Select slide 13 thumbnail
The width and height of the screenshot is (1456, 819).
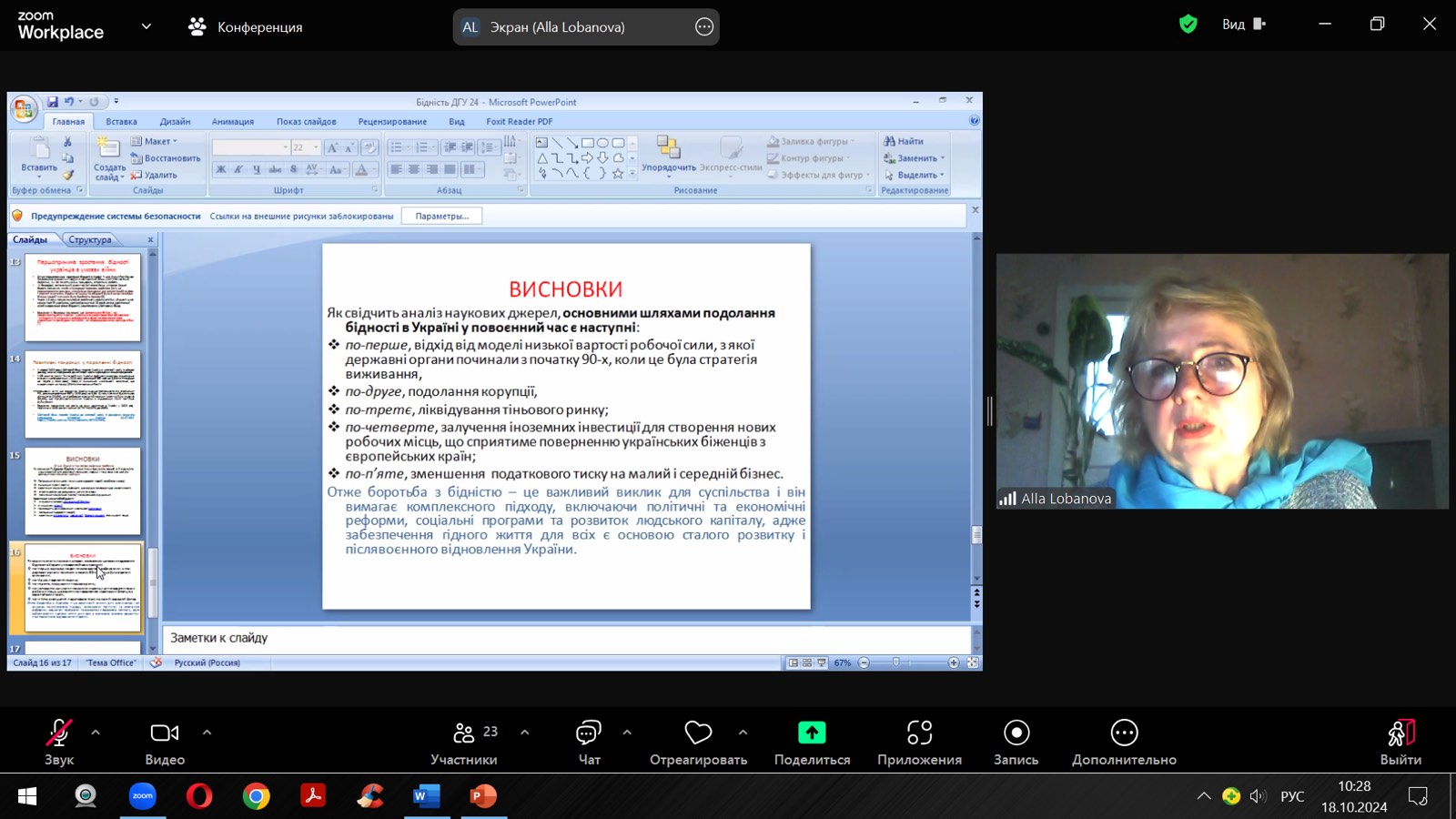point(83,298)
